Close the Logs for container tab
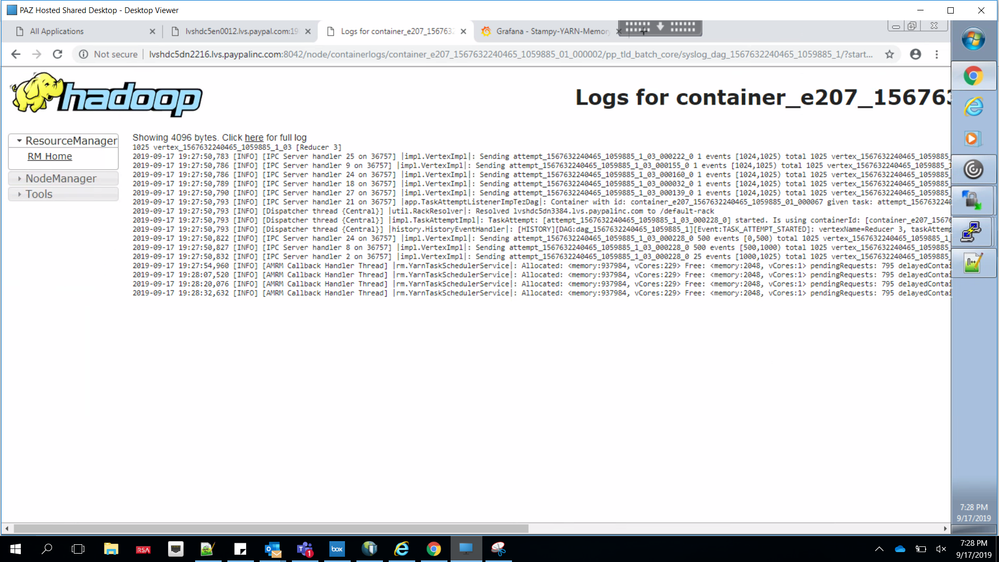Viewport: 999px width, 562px height. [463, 31]
